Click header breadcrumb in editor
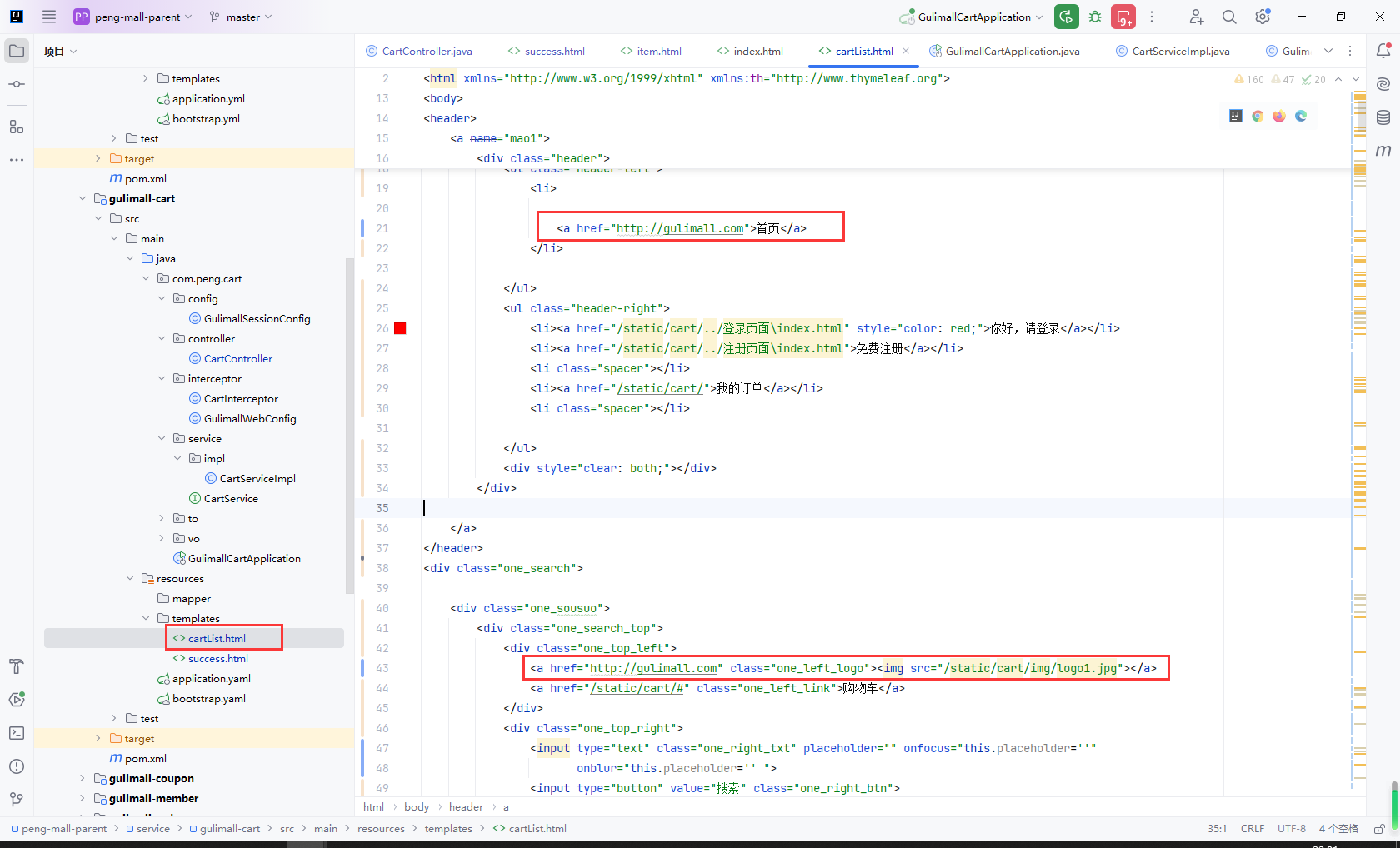Image resolution: width=1400 pixels, height=848 pixels. point(466,807)
